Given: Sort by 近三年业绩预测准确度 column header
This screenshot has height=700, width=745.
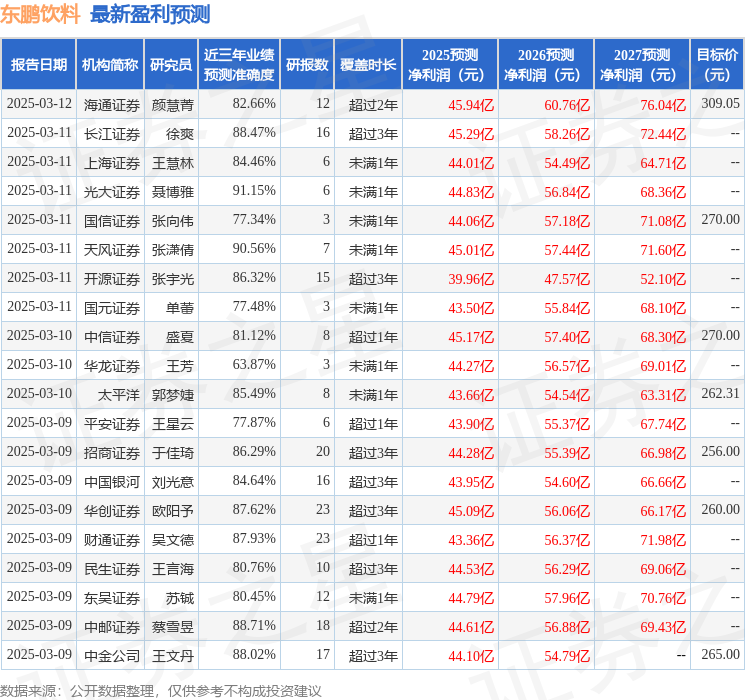Looking at the screenshot, I should [239, 64].
